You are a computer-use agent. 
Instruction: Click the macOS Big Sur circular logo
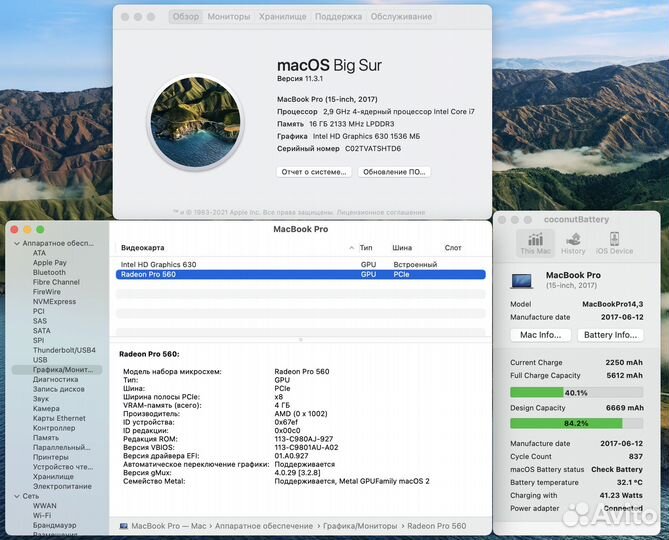(x=196, y=122)
